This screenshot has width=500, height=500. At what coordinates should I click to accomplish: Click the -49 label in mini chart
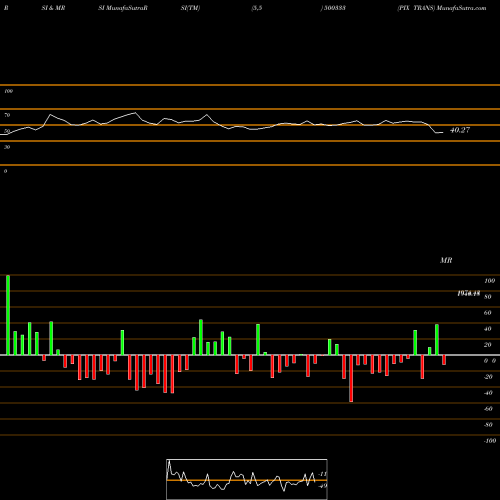323,486
